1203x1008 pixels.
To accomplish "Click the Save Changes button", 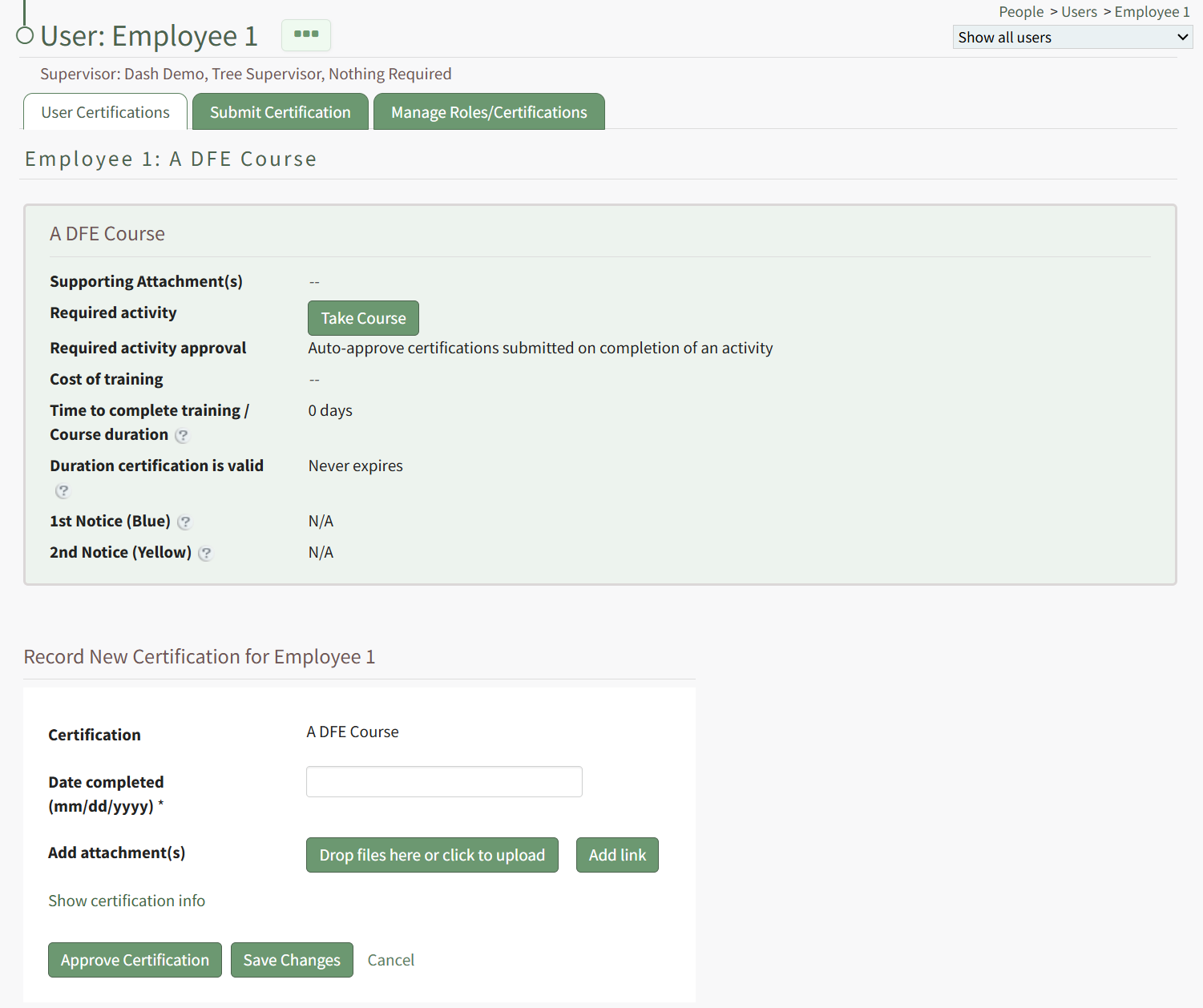I will (292, 960).
